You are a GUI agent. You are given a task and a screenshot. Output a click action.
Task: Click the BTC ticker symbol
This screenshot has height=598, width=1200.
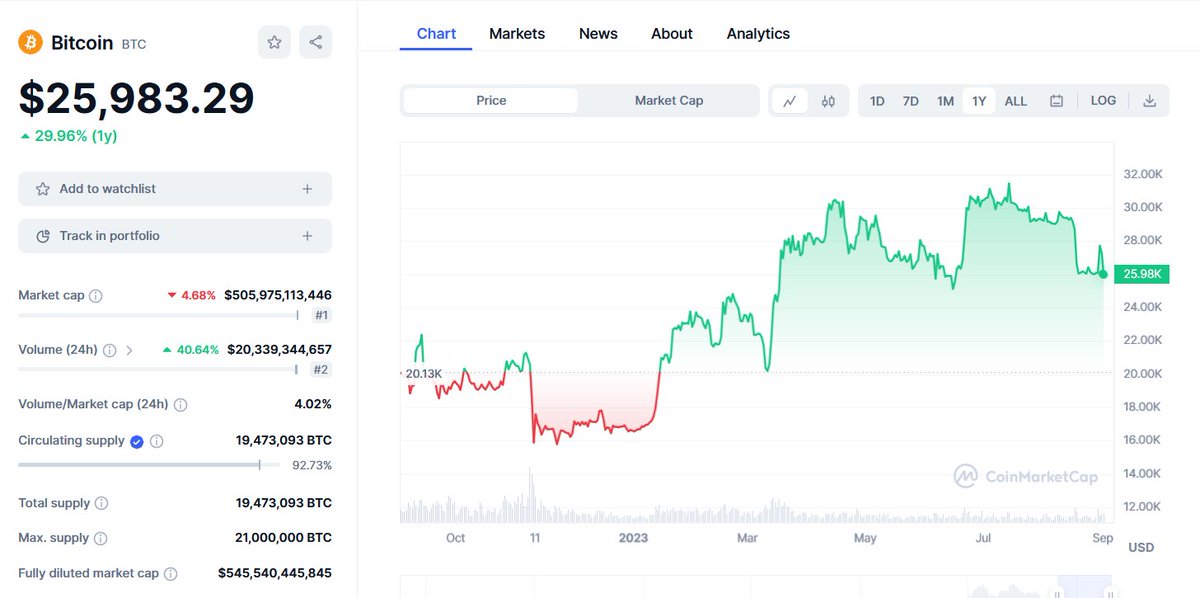(x=134, y=45)
